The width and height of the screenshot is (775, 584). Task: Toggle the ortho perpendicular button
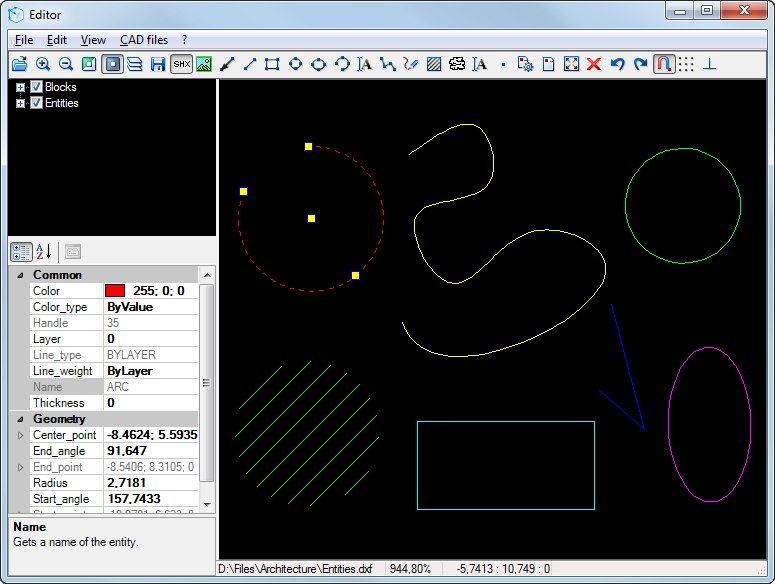pyautogui.click(x=710, y=64)
